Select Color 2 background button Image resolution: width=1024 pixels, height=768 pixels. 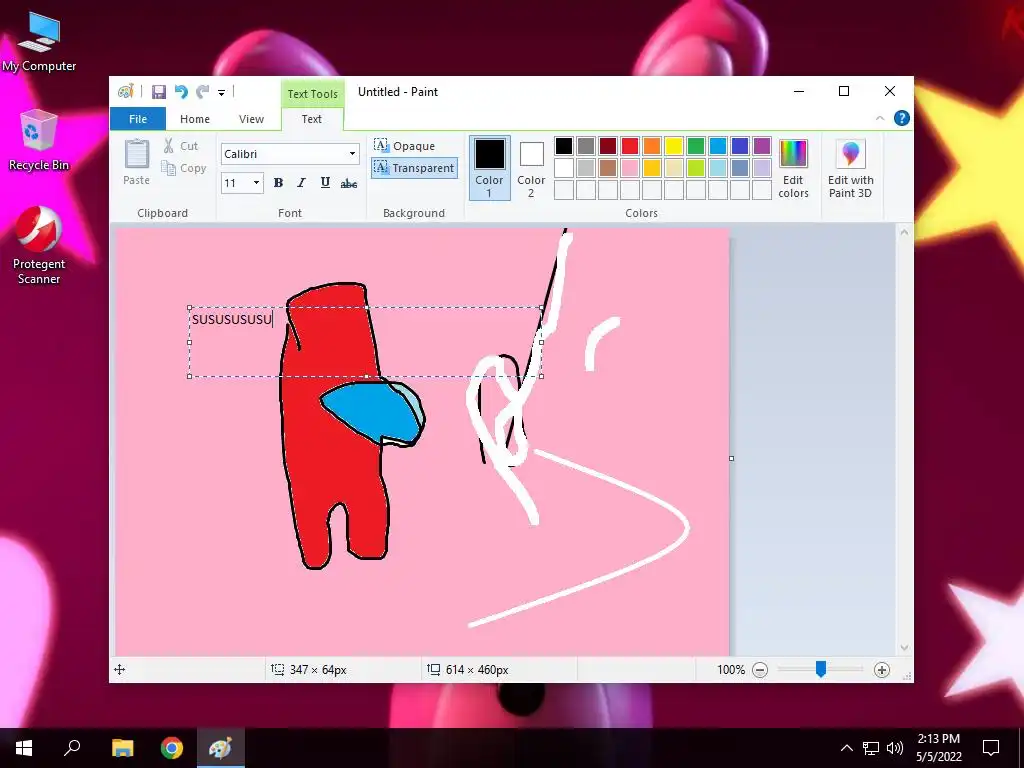531,168
